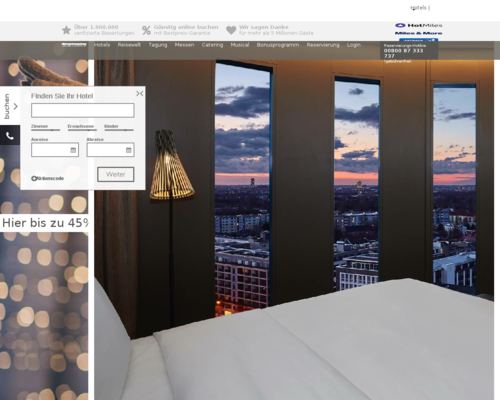Focus the Abreise date field
The width and height of the screenshot is (500, 400).
(x=111, y=150)
